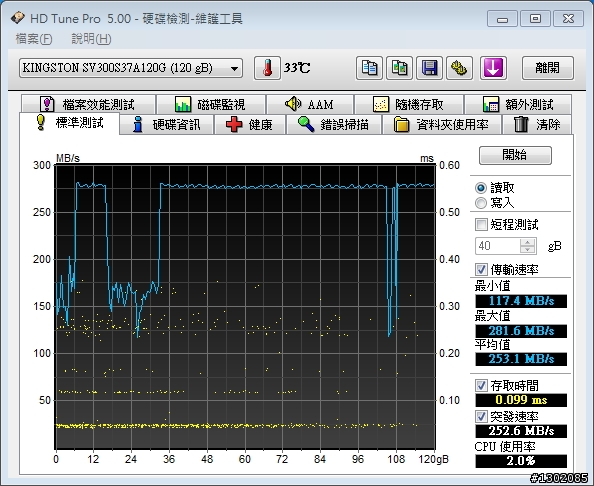This screenshot has height=486, width=594.
Task: Click the thermometer temperature icon
Action: point(267,68)
